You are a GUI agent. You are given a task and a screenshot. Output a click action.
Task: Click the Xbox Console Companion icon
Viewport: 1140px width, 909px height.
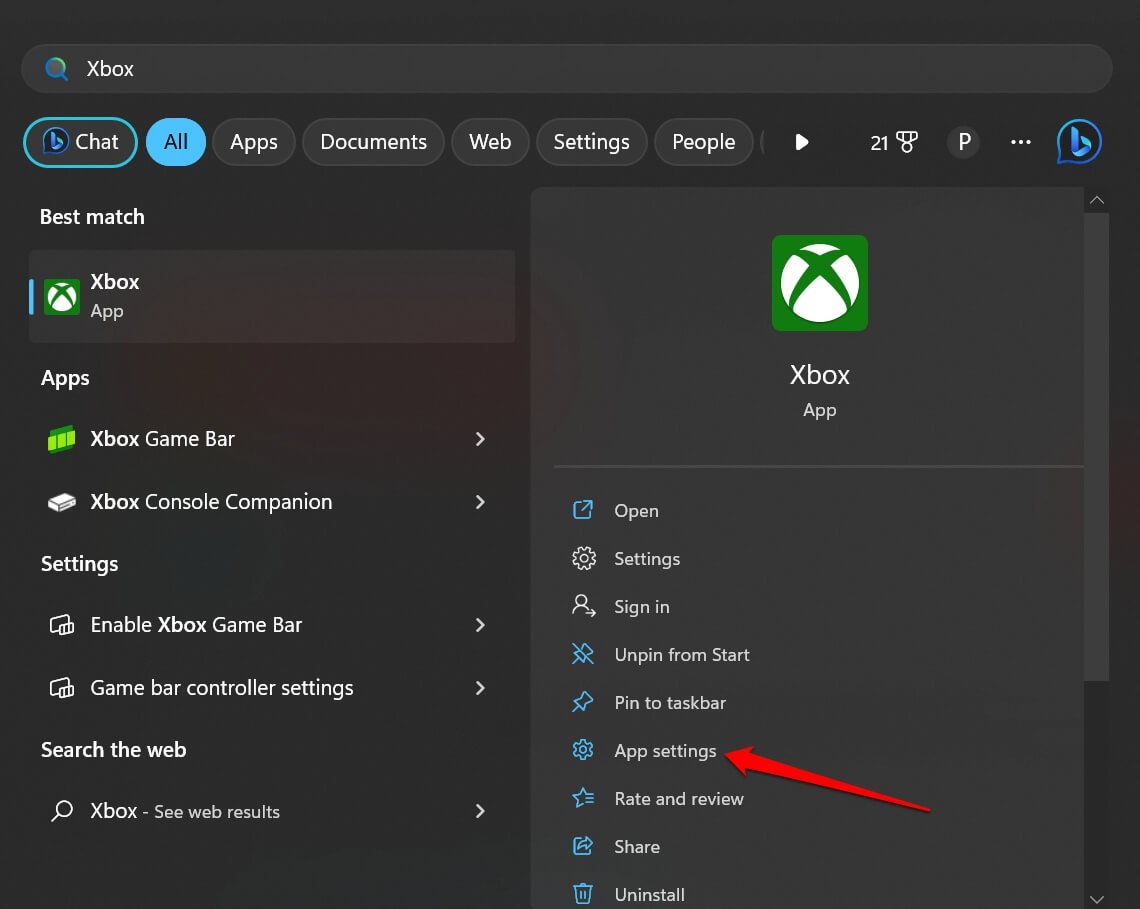[x=60, y=501]
